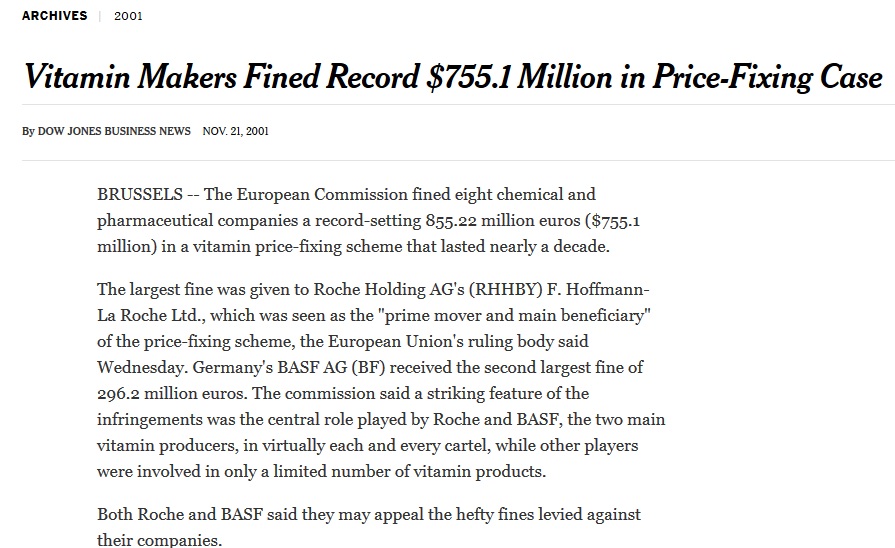
Task: Click the "La Roche Ltd." text
Action: pyautogui.click(x=148, y=316)
